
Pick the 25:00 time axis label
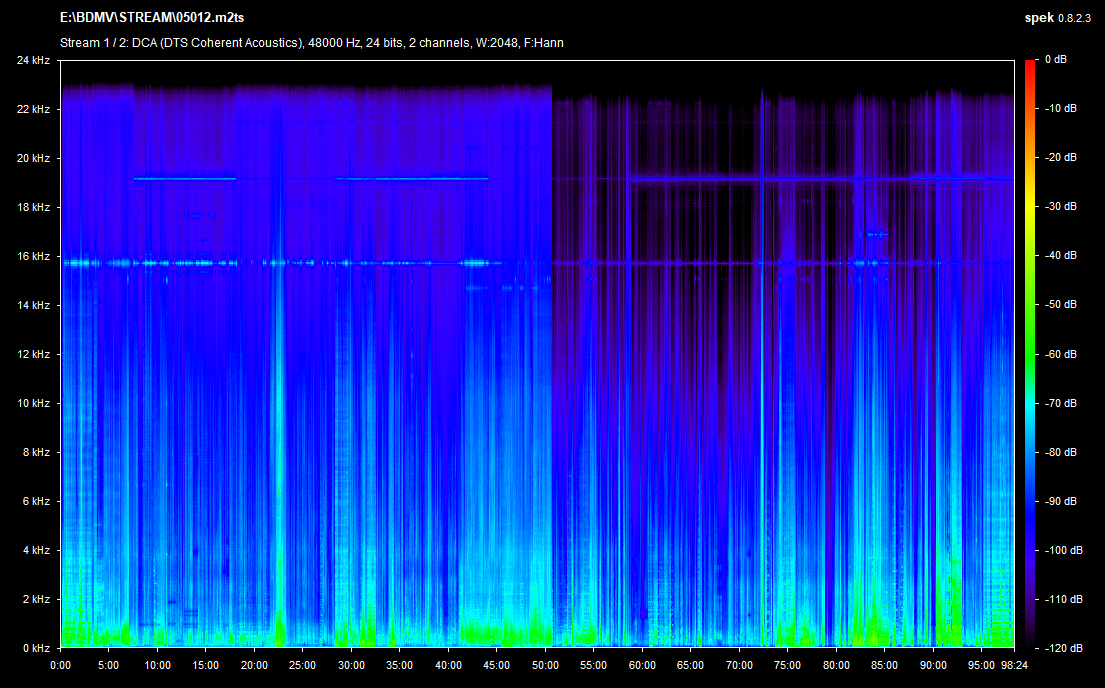pos(302,664)
